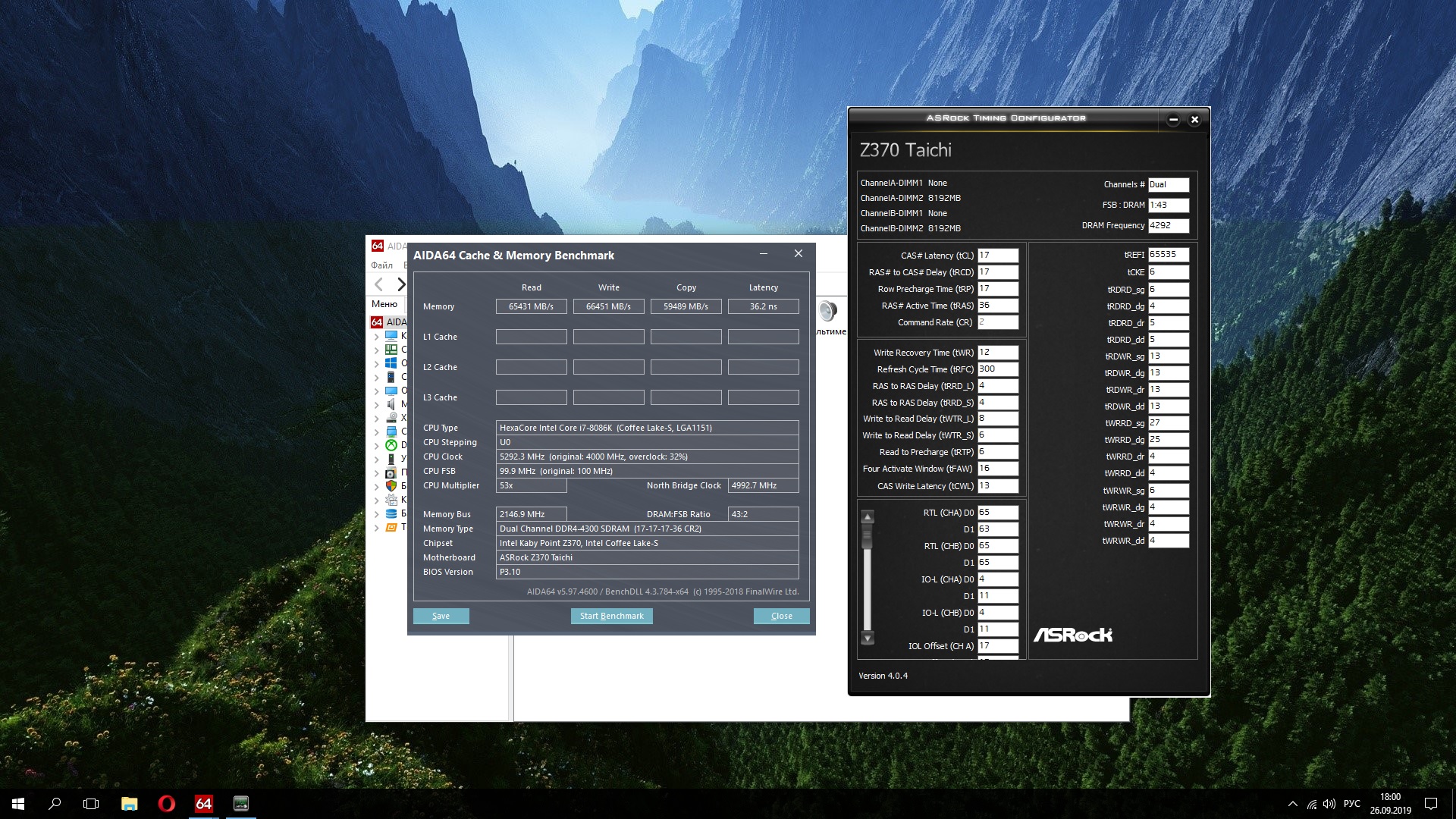Expand the storage drive tree node
Image resolution: width=1456 pixels, height=819 pixels.
[377, 418]
